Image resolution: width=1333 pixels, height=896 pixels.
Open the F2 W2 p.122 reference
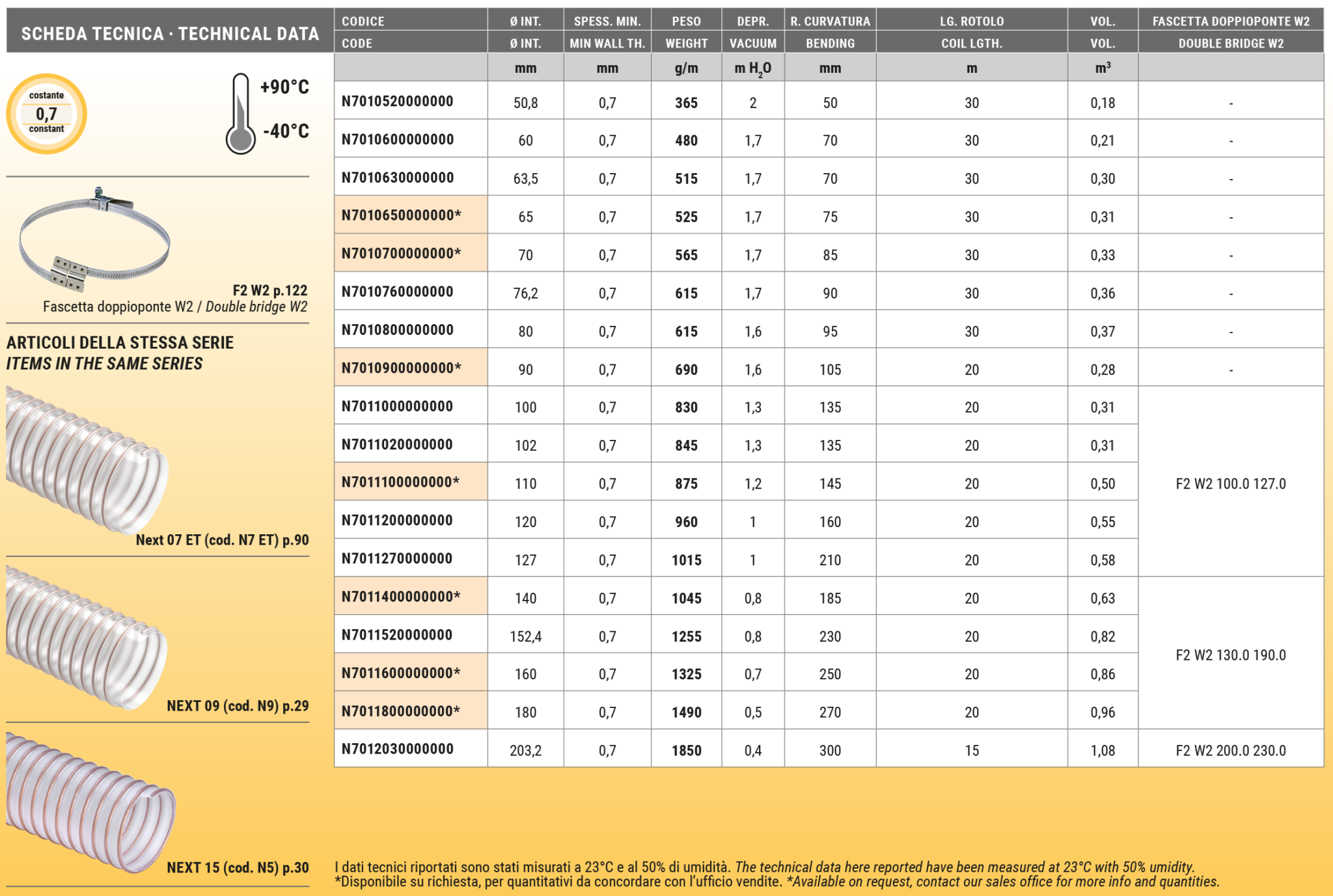tap(269, 290)
